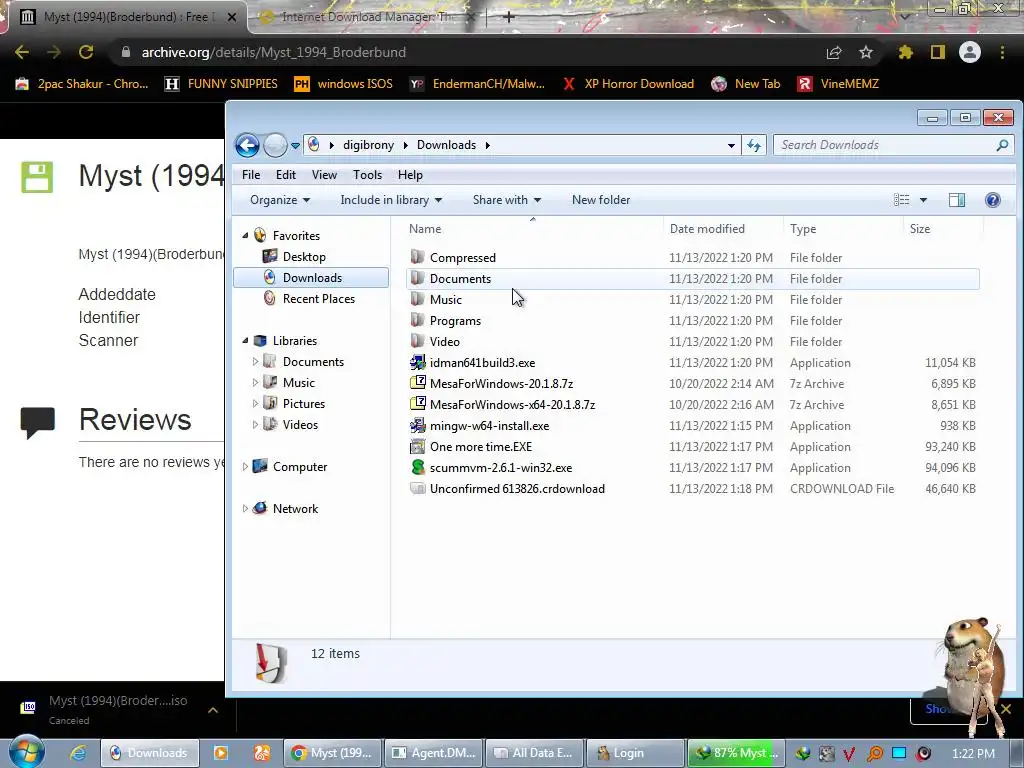
Task: Open Chrome three-dot menu
Action: coord(1002,52)
